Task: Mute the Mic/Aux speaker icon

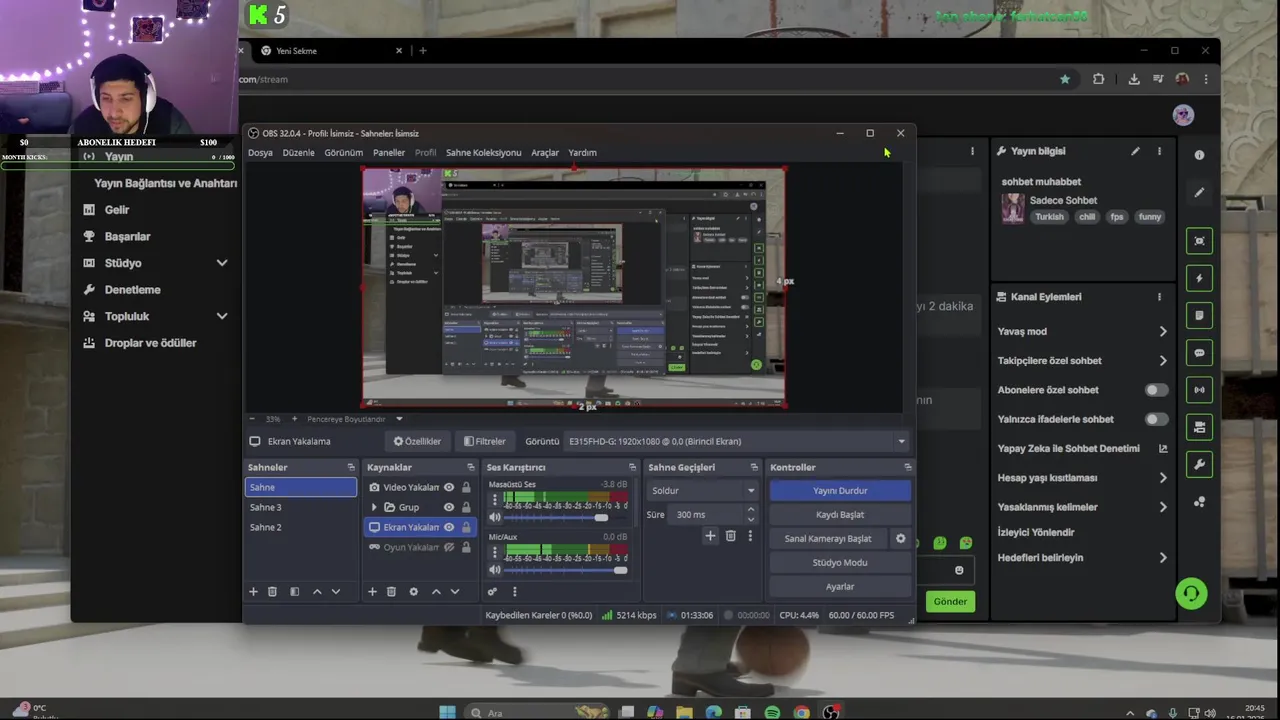Action: 494,570
